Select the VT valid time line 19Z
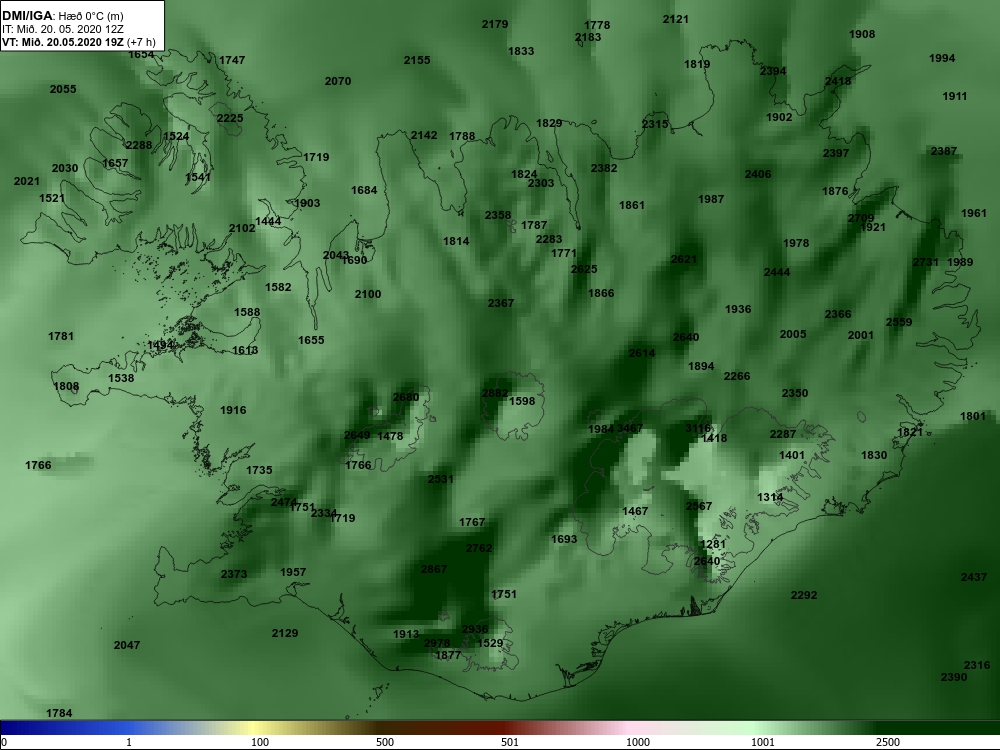Image resolution: width=1000 pixels, height=750 pixels. click(78, 42)
